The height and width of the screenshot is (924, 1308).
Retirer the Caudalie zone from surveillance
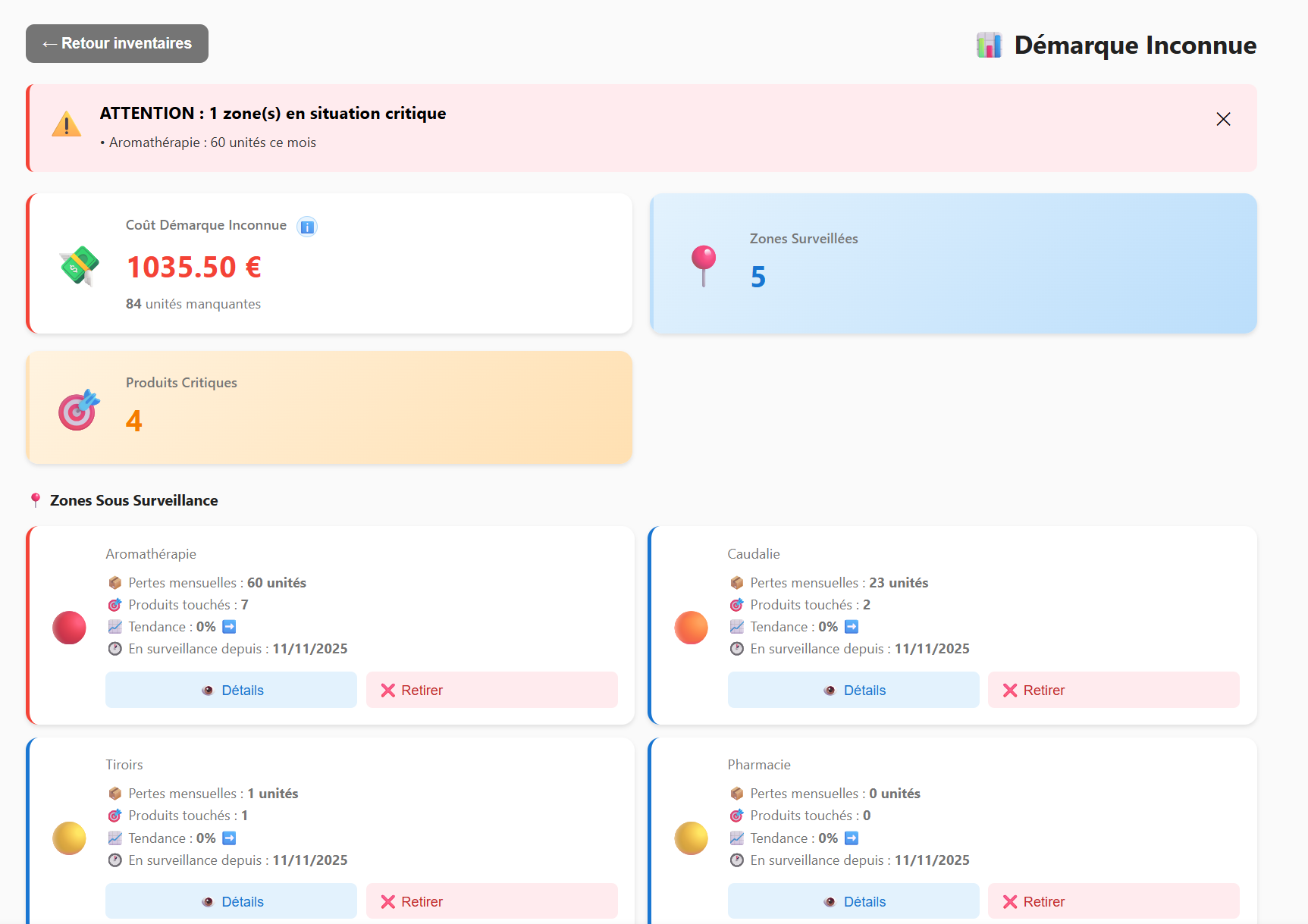pyautogui.click(x=1112, y=690)
